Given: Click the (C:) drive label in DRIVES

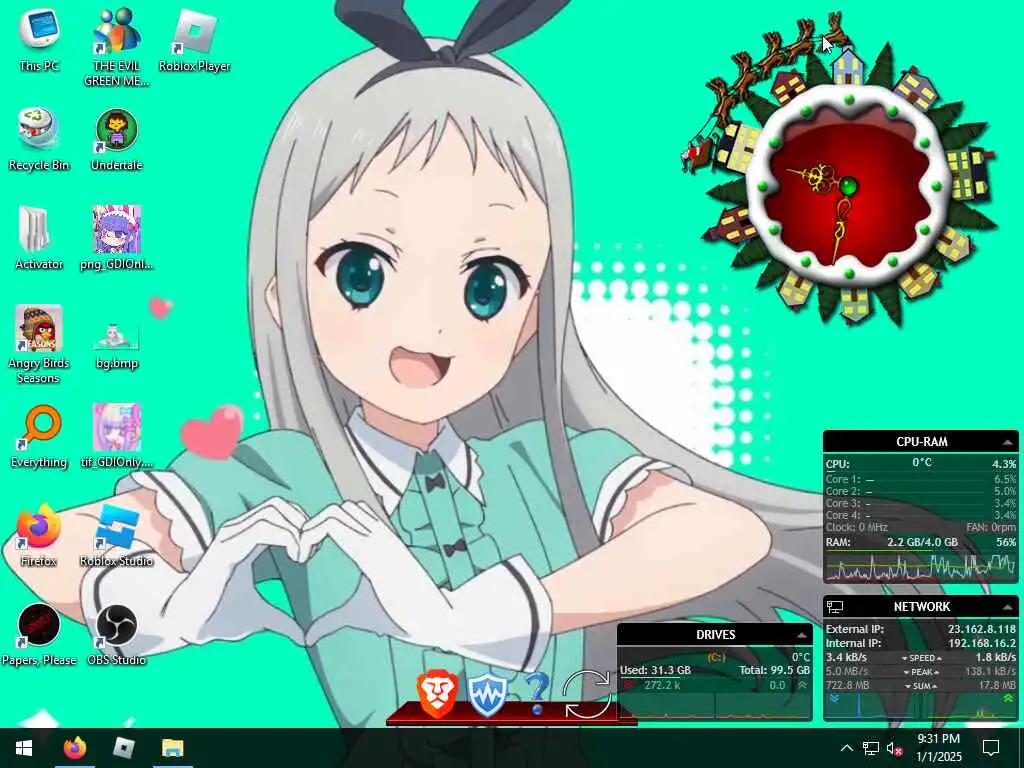Looking at the screenshot, I should pyautogui.click(x=716, y=657).
